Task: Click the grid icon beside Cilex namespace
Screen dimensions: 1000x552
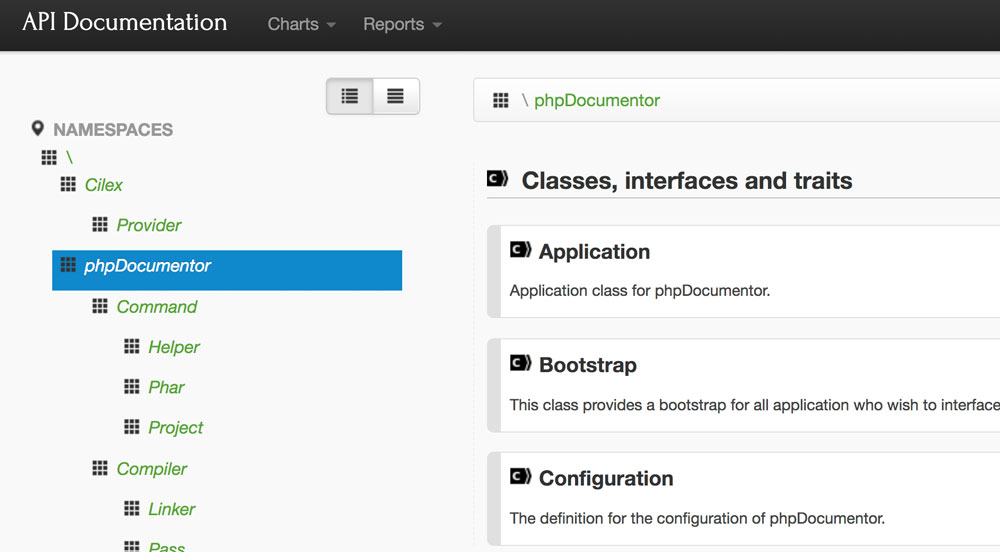Action: (68, 185)
